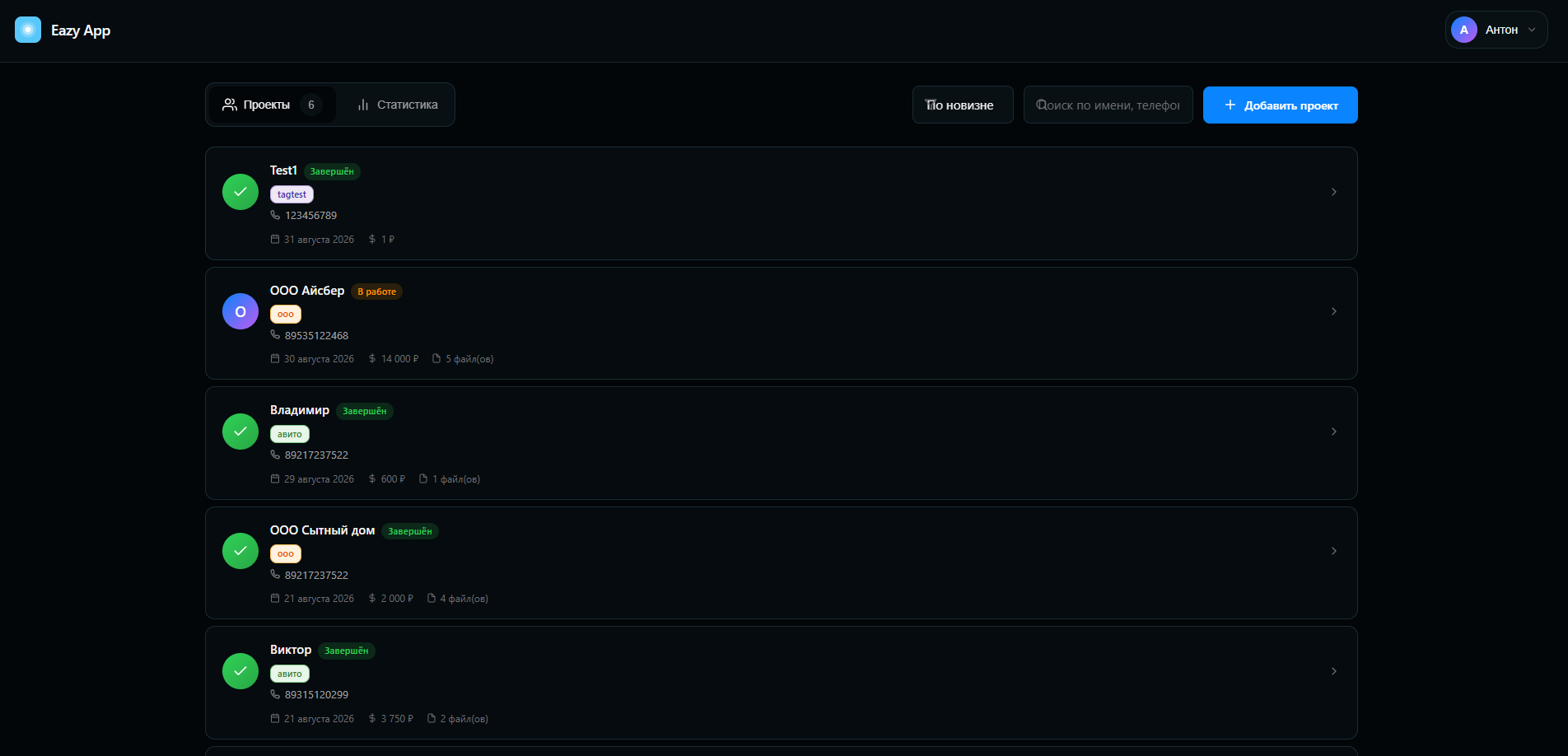This screenshot has width=1568, height=756.
Task: Click green checkmark icon of Виктор project
Action: pos(240,671)
